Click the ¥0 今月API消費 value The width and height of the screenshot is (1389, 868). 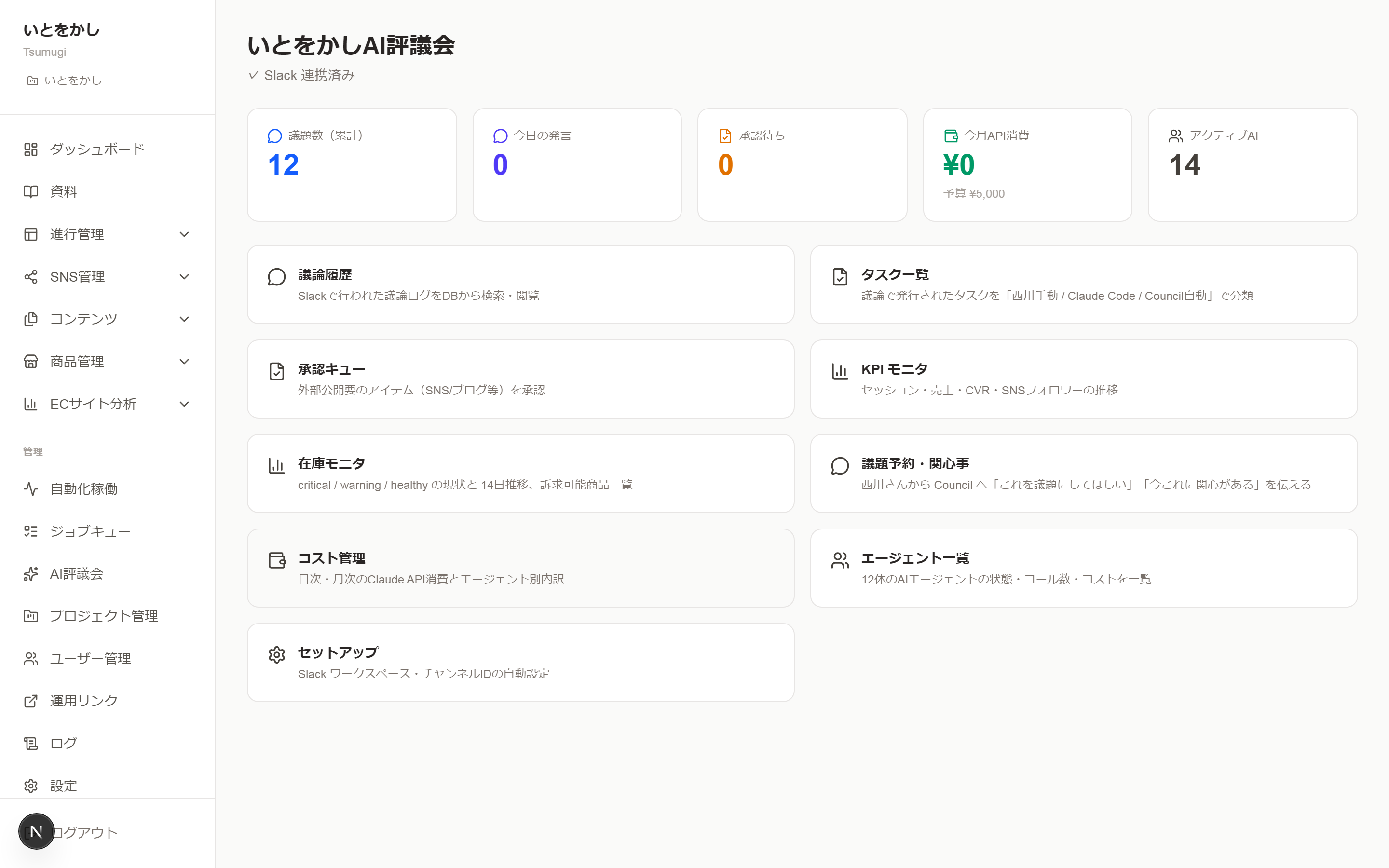[959, 165]
